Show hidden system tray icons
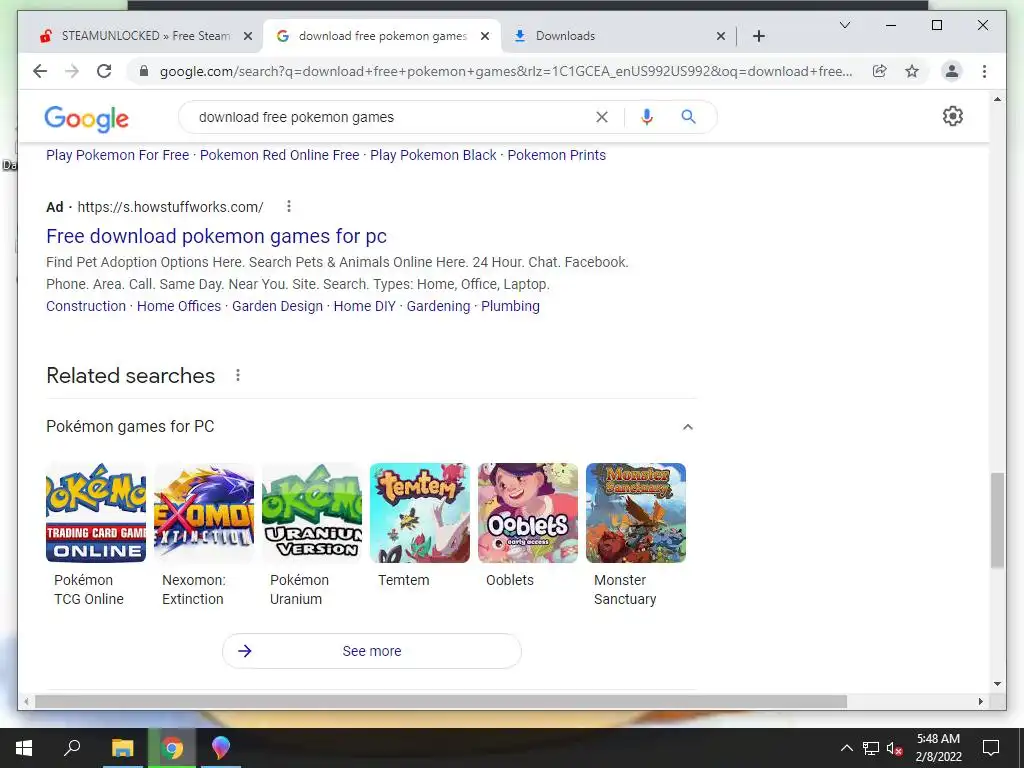 coord(846,748)
